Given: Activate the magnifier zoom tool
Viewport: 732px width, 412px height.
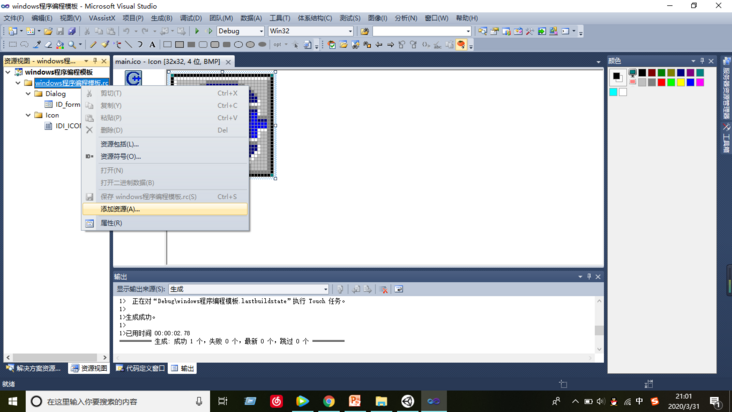Looking at the screenshot, I should (x=72, y=45).
